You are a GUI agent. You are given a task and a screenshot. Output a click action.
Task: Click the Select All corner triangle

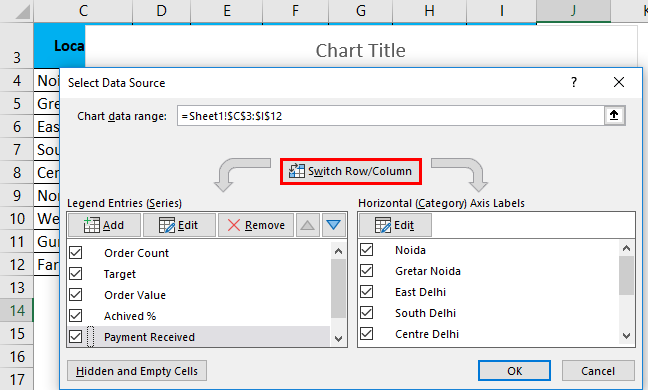tap(22, 12)
